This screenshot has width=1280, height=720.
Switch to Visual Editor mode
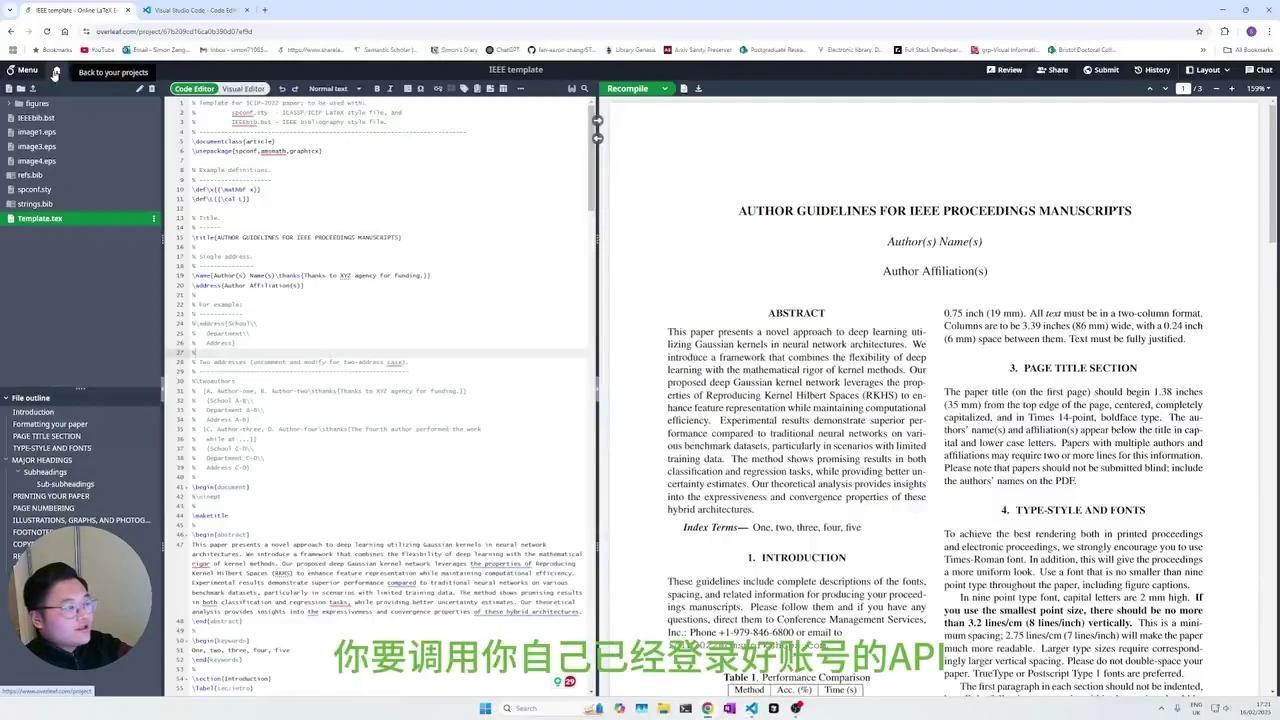243,89
